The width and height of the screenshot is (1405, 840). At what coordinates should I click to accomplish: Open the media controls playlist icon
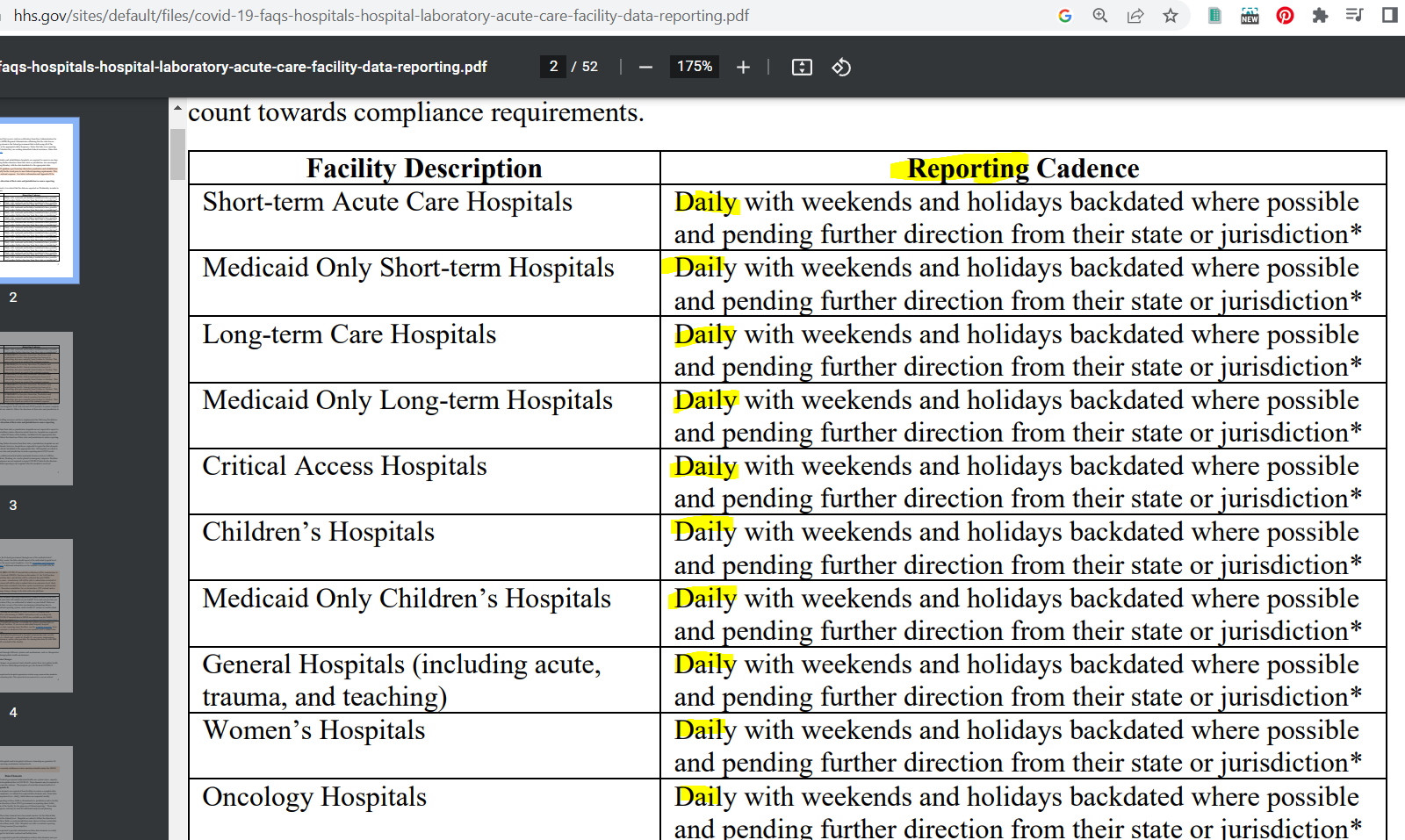tap(1354, 15)
